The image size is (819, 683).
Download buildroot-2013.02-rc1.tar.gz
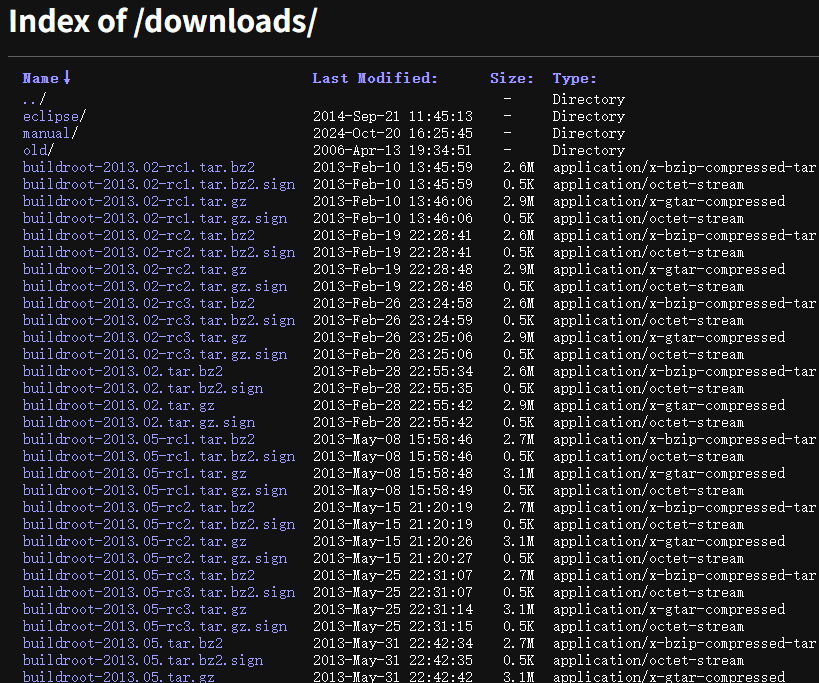coord(135,201)
